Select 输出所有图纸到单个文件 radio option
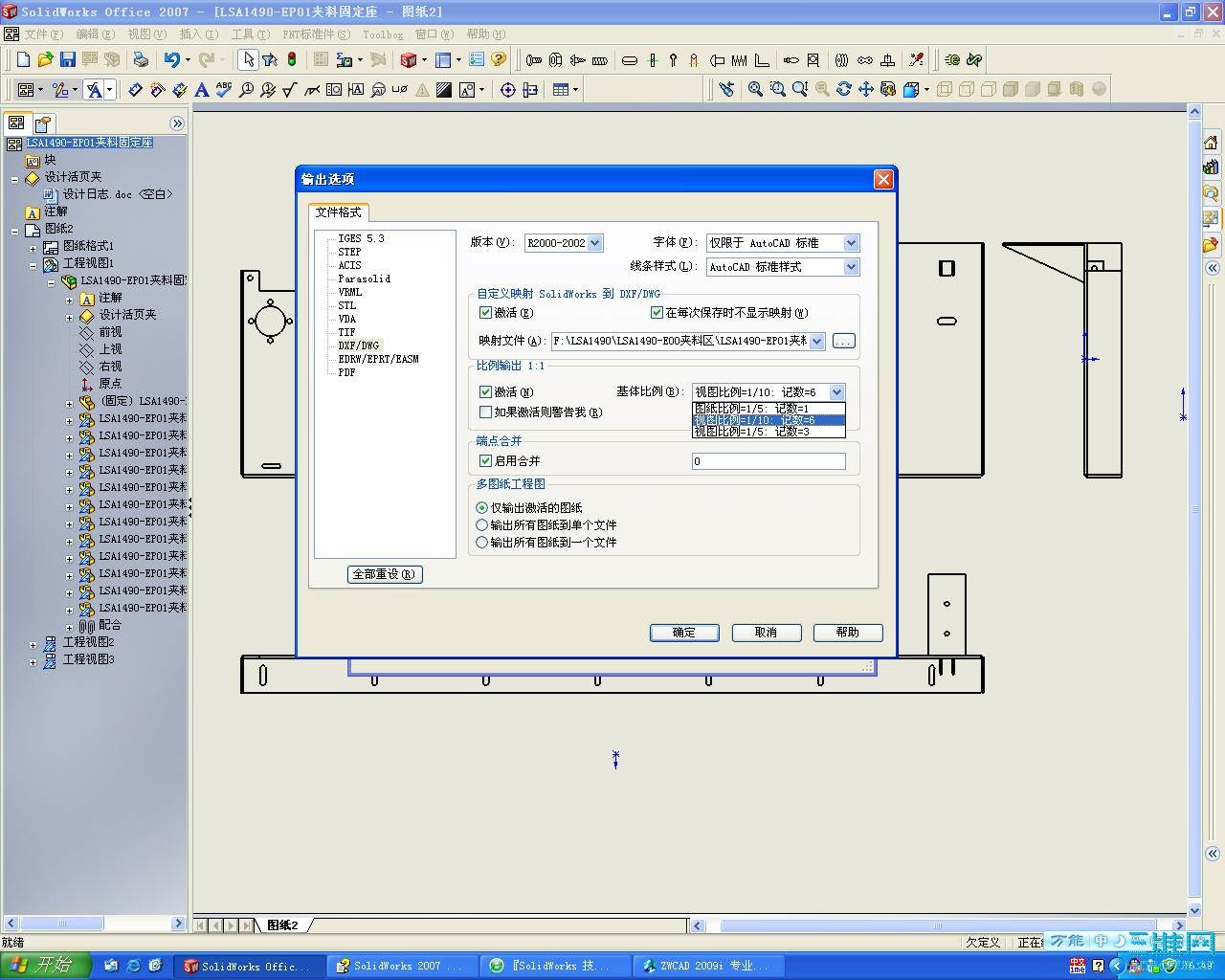1225x980 pixels. click(482, 525)
